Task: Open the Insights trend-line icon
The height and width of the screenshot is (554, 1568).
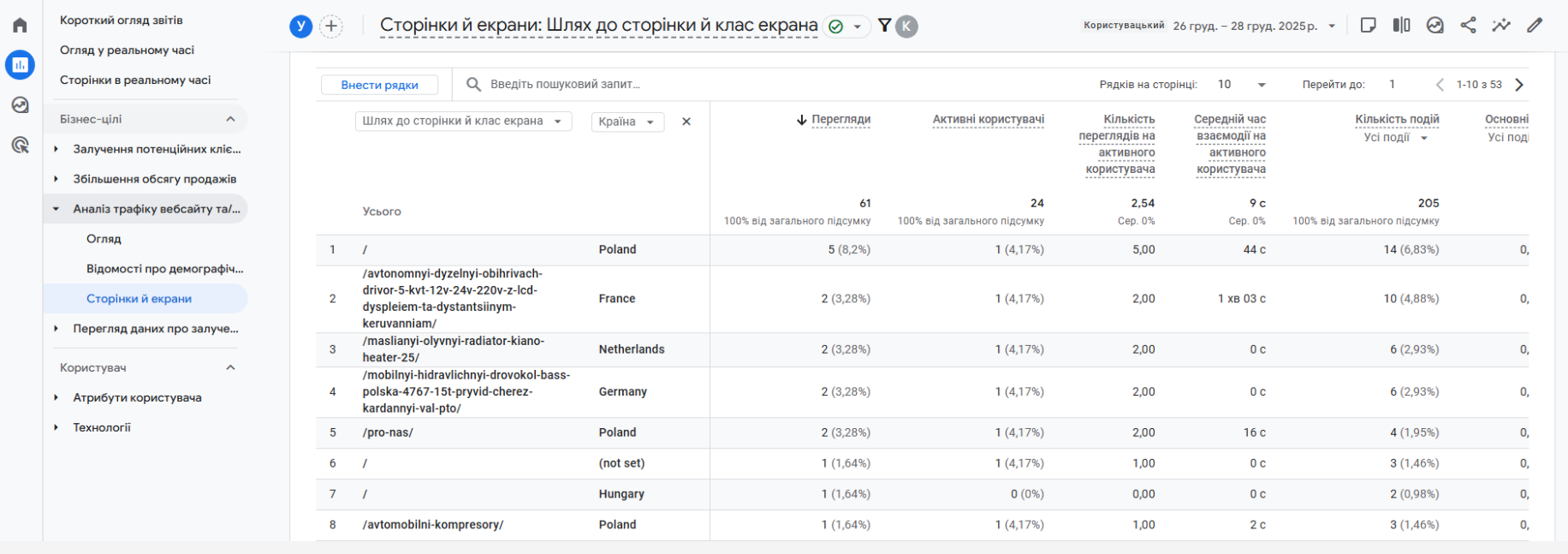Action: pos(1501,25)
